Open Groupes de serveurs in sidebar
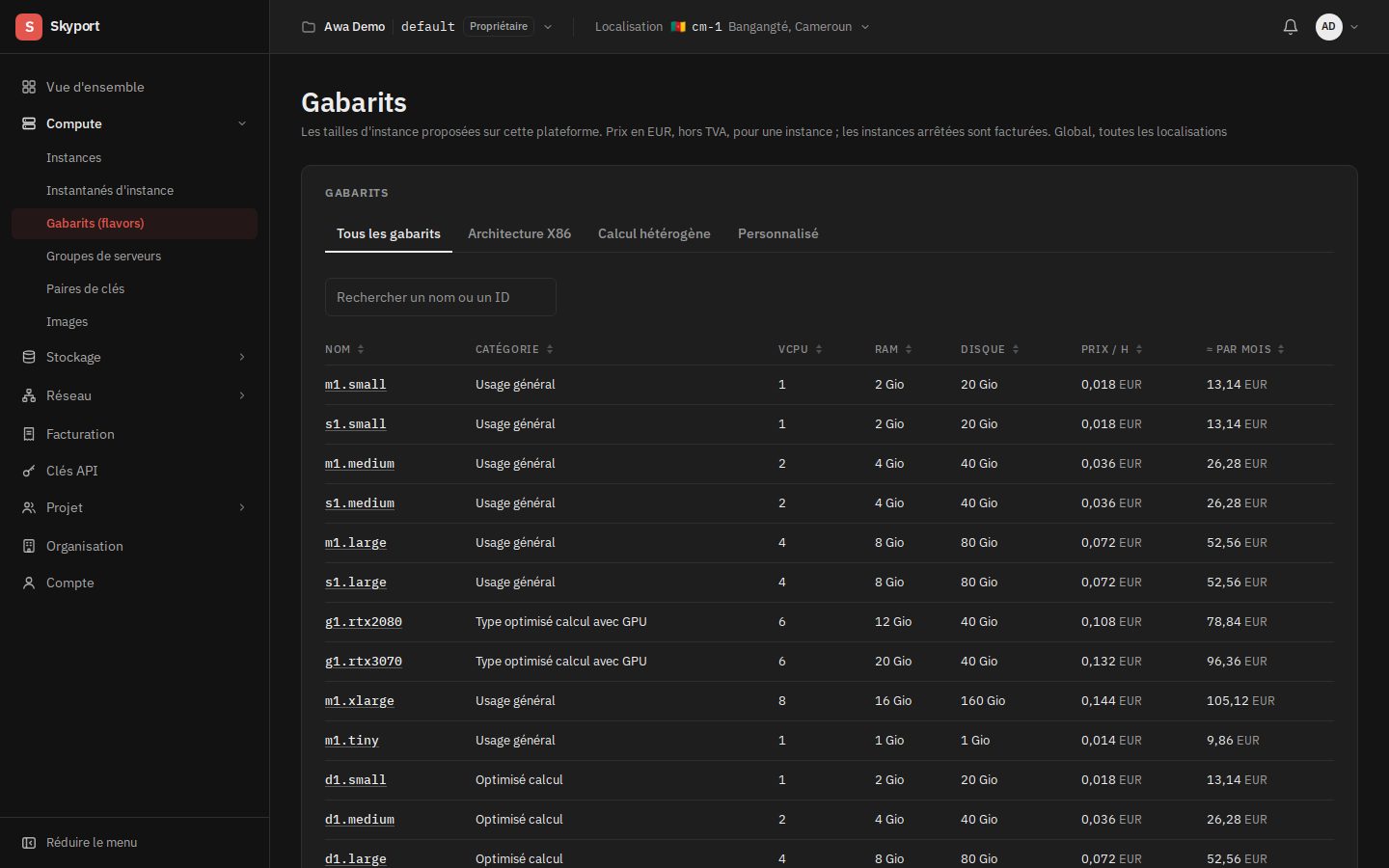The height and width of the screenshot is (868, 1389). click(x=134, y=256)
